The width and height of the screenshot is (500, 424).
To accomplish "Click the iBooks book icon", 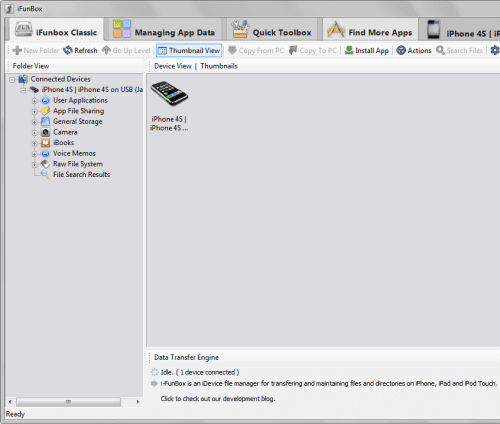I will (x=45, y=143).
